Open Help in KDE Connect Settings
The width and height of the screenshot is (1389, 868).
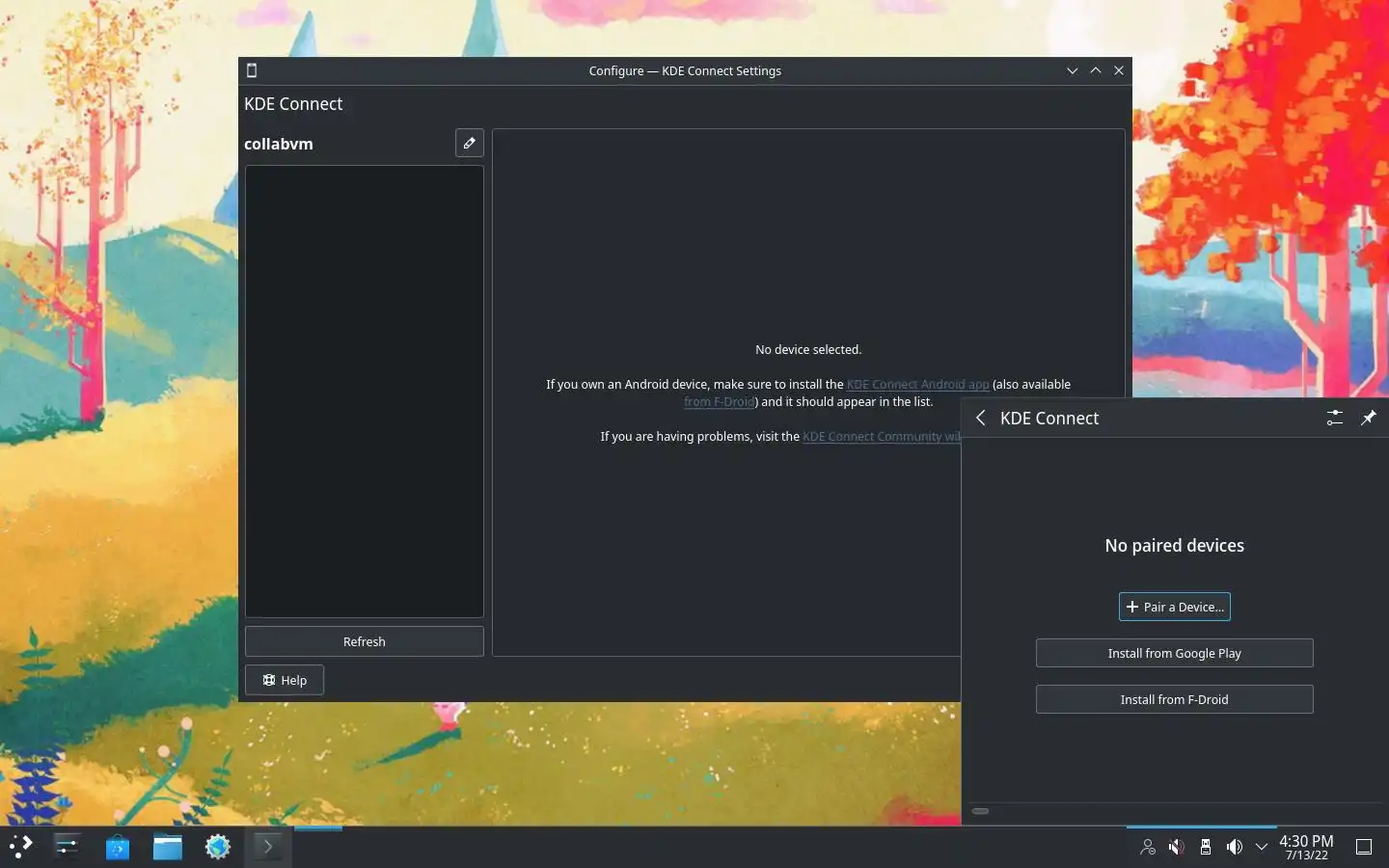click(x=285, y=680)
